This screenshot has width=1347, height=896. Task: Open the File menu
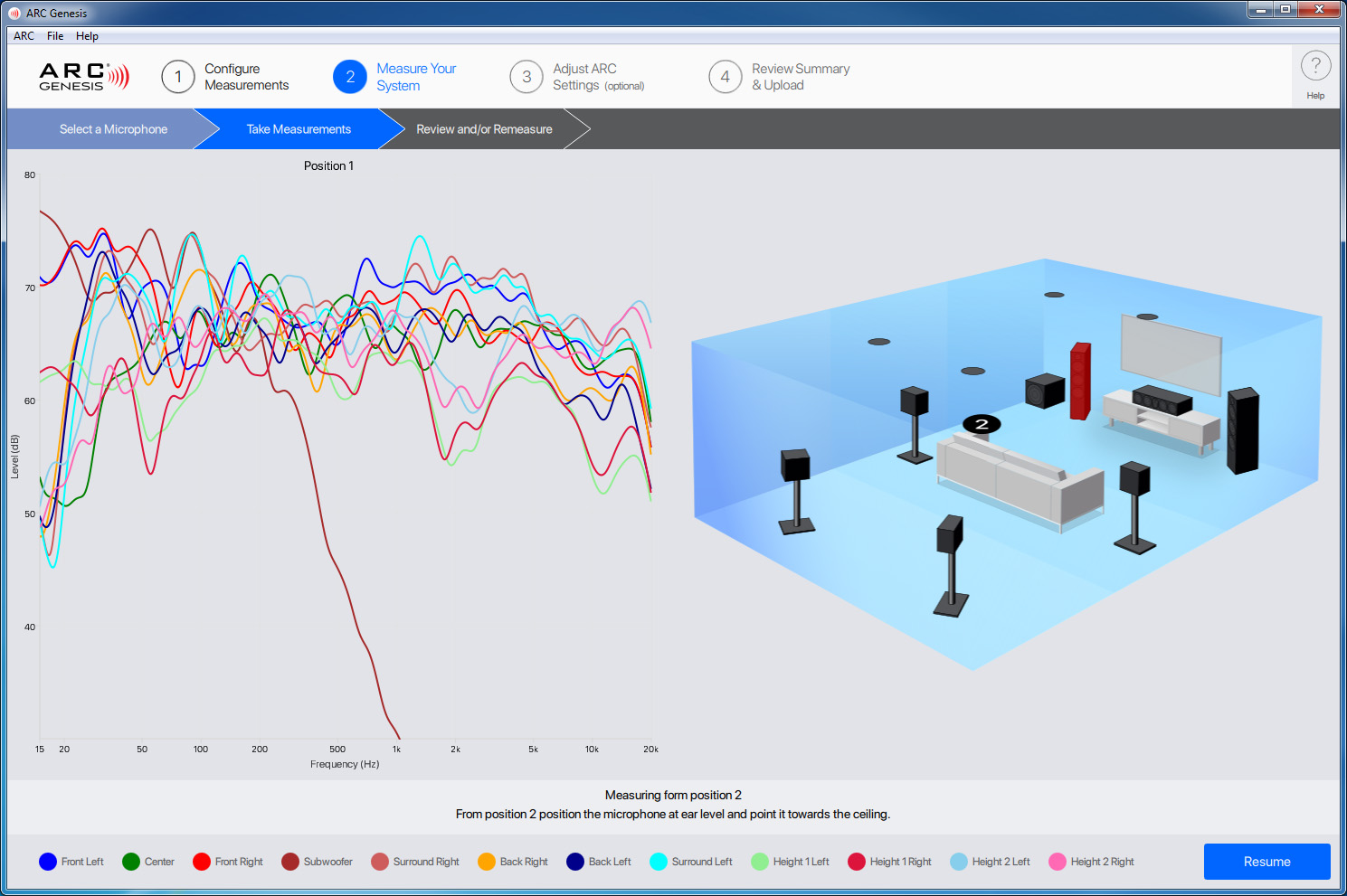[55, 36]
